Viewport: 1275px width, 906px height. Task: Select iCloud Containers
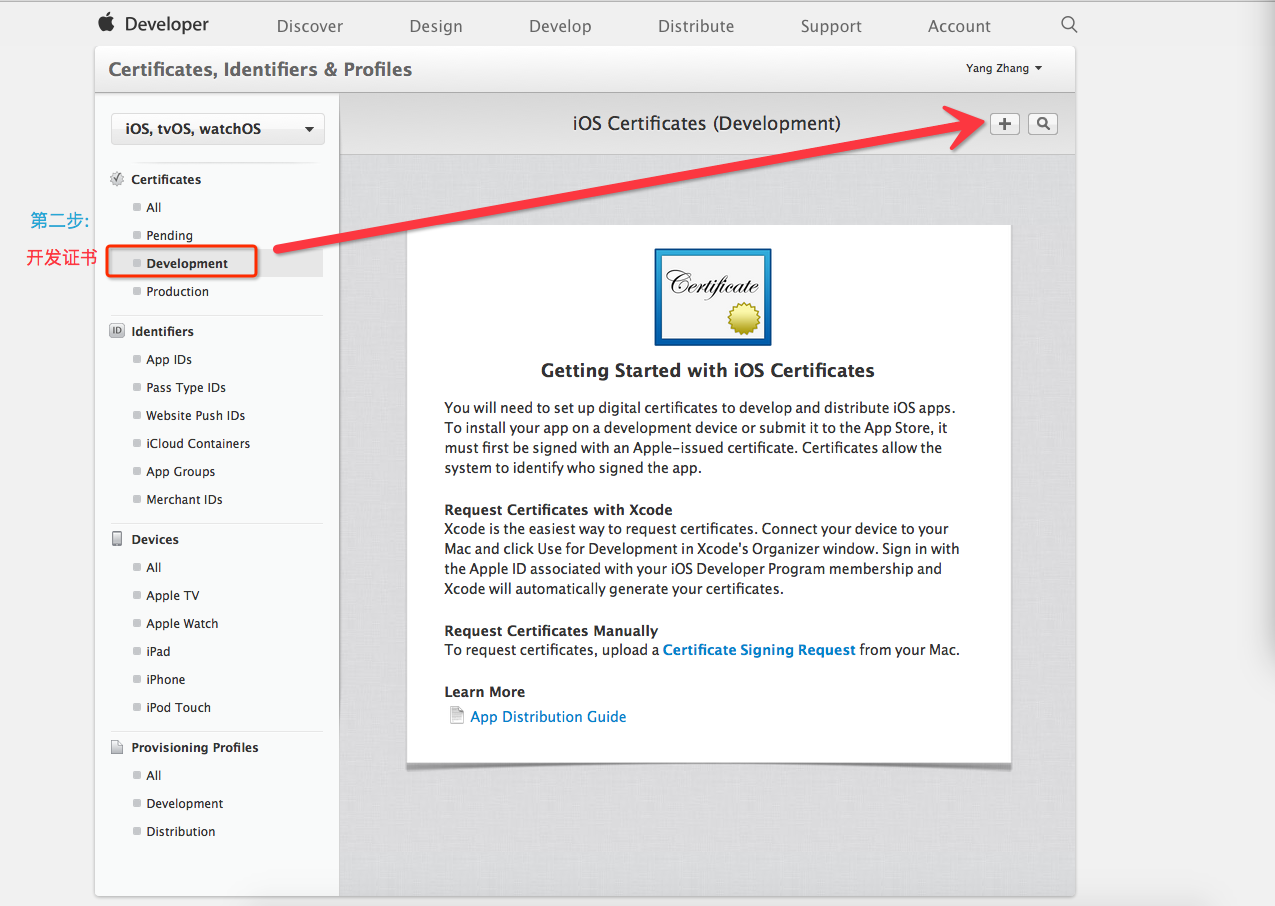coord(198,443)
